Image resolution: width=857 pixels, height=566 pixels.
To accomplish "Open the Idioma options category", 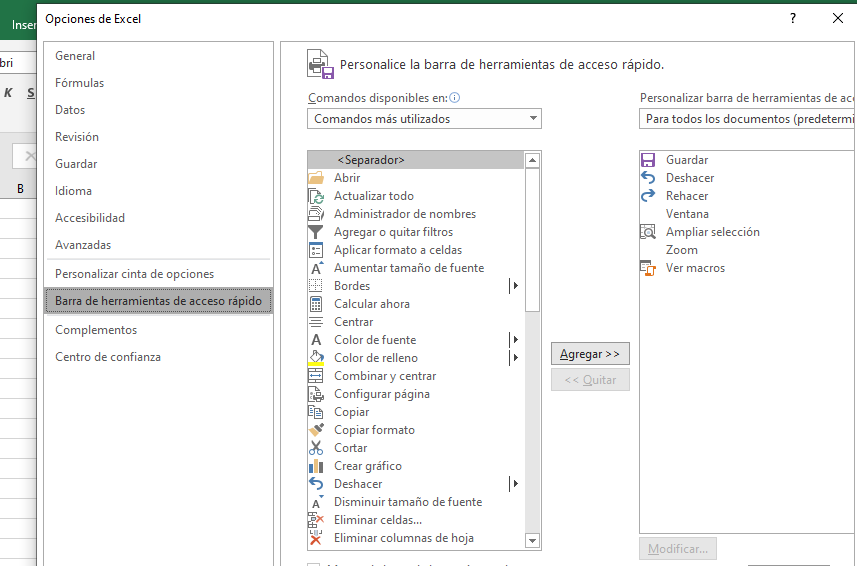I will (x=73, y=191).
